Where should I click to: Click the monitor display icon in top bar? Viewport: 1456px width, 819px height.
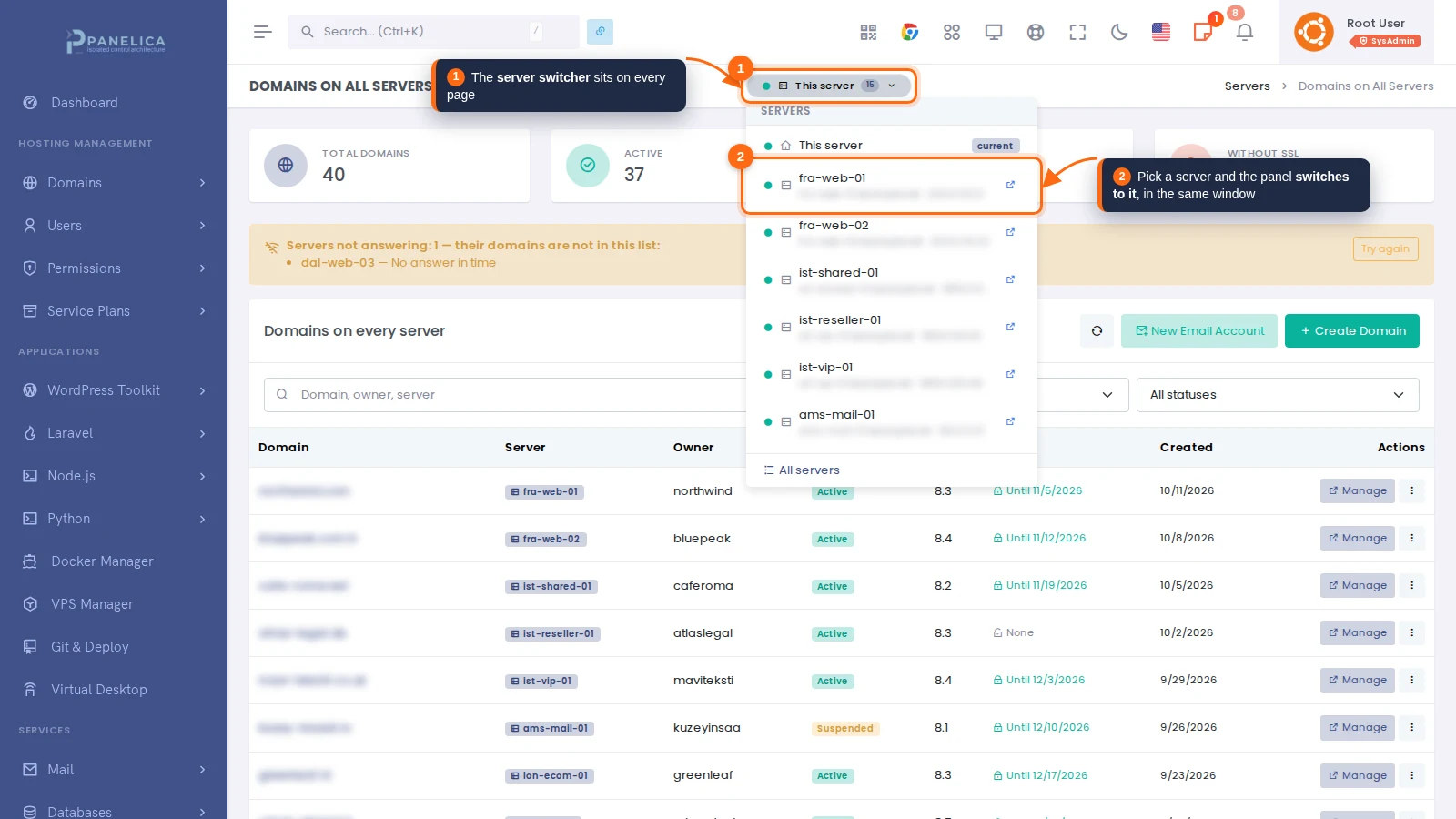[994, 32]
